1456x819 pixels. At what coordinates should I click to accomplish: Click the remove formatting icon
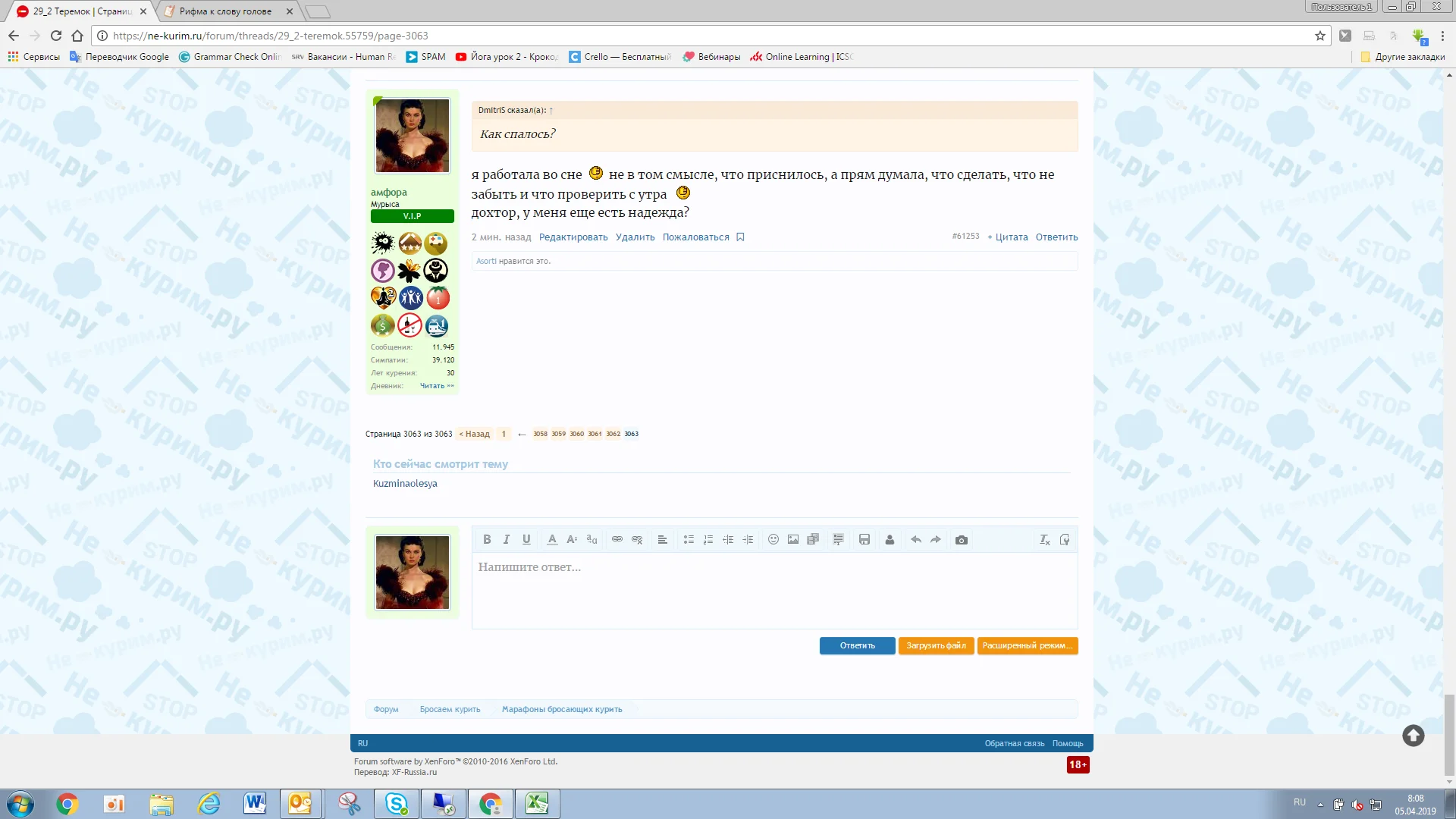(x=1044, y=540)
